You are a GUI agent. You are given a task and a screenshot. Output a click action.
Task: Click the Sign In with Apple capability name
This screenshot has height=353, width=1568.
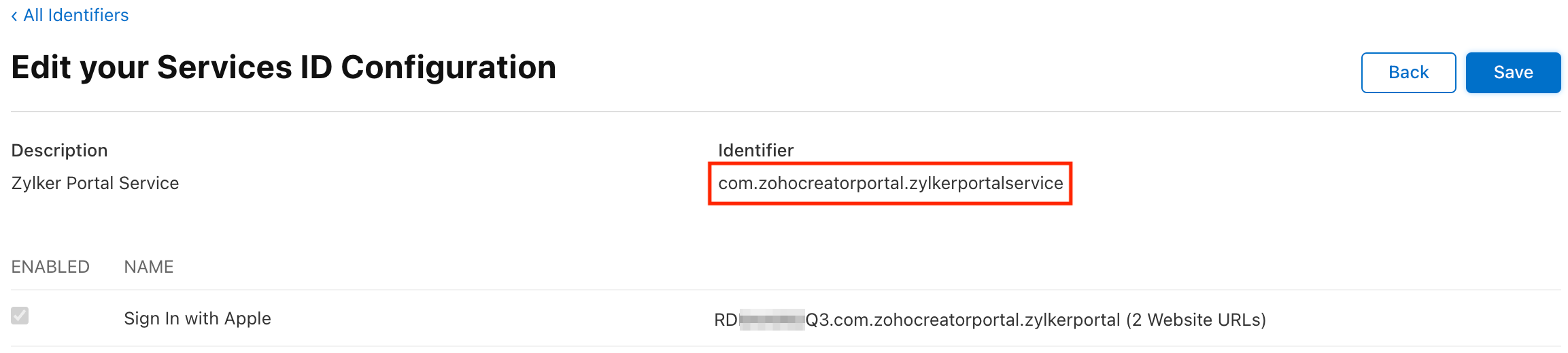pyautogui.click(x=197, y=318)
